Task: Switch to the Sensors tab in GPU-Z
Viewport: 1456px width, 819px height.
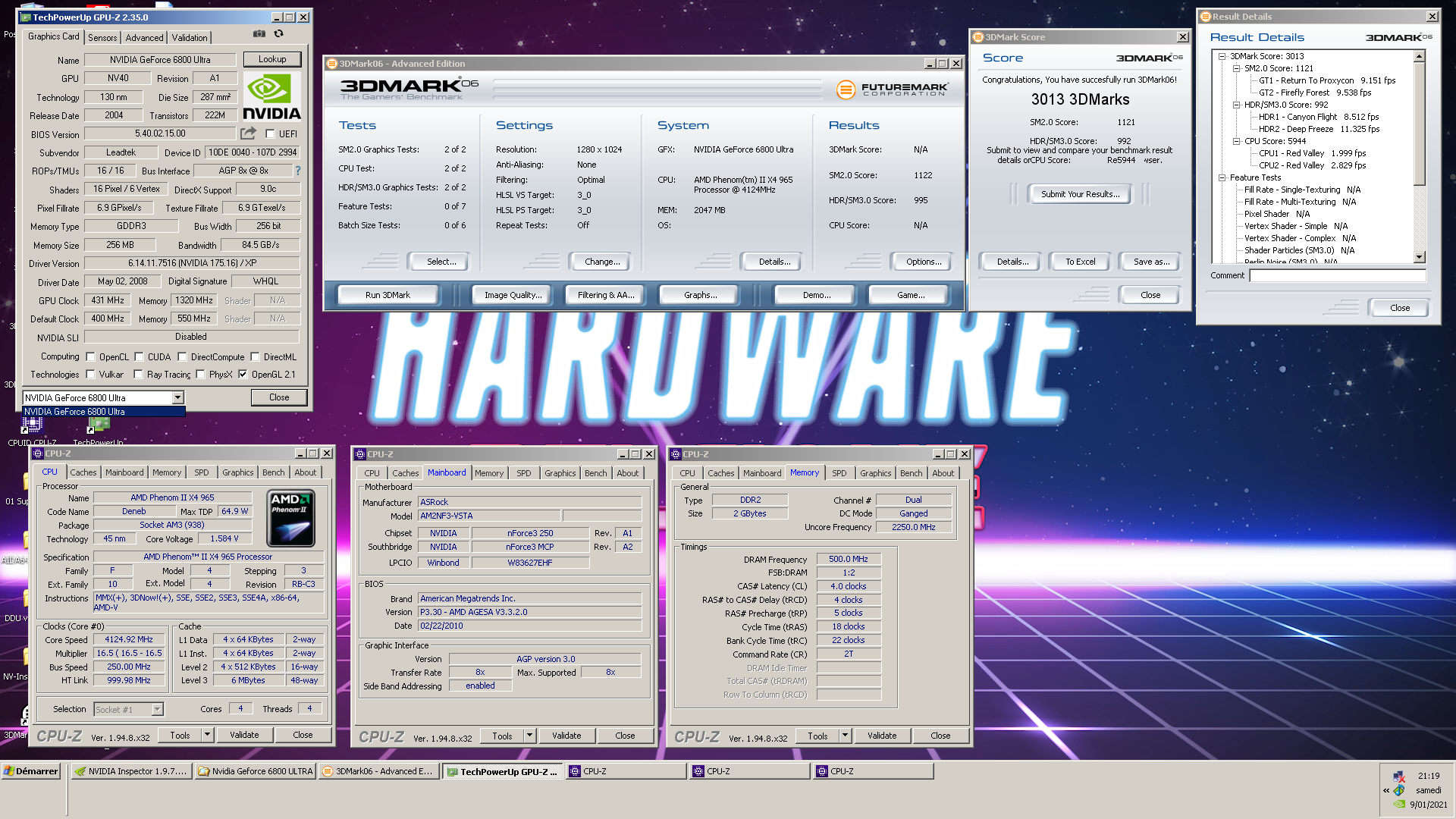Action: [102, 37]
